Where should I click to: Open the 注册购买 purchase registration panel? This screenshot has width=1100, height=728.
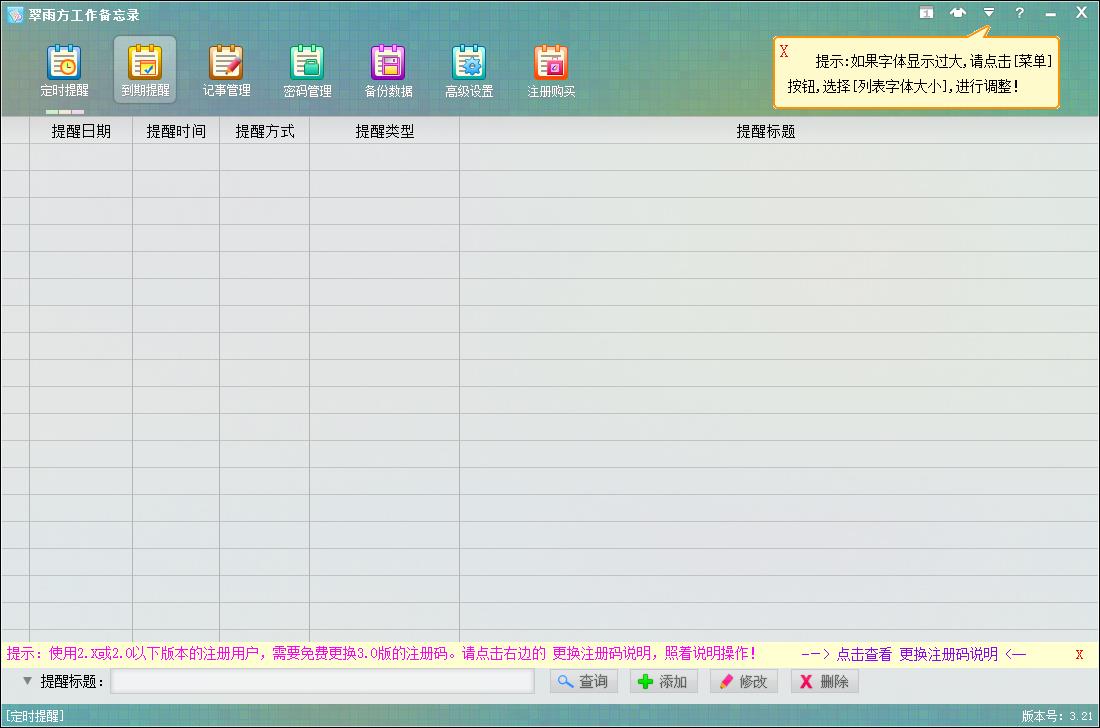coord(551,68)
